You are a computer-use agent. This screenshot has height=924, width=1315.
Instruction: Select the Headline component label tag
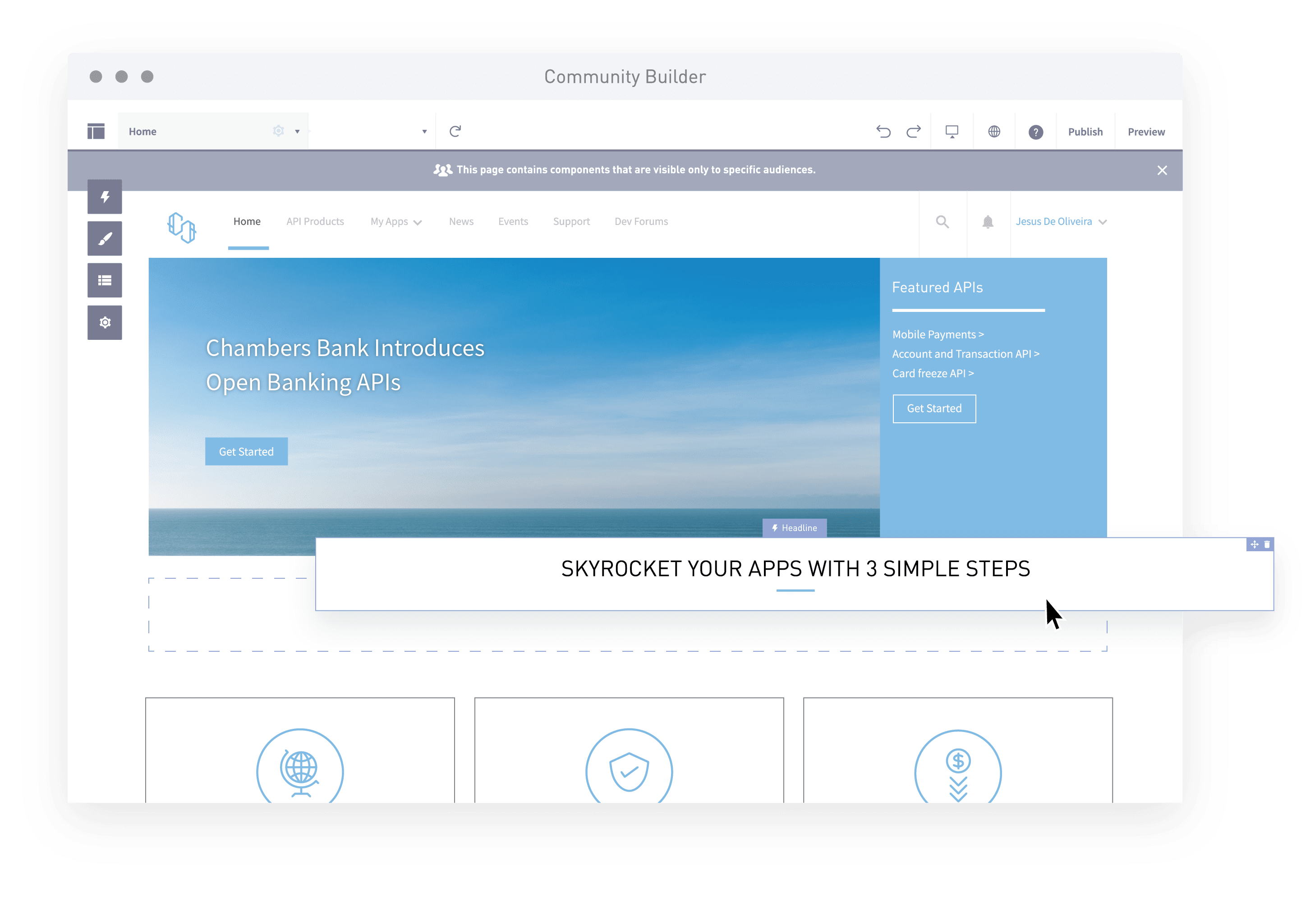tap(795, 528)
